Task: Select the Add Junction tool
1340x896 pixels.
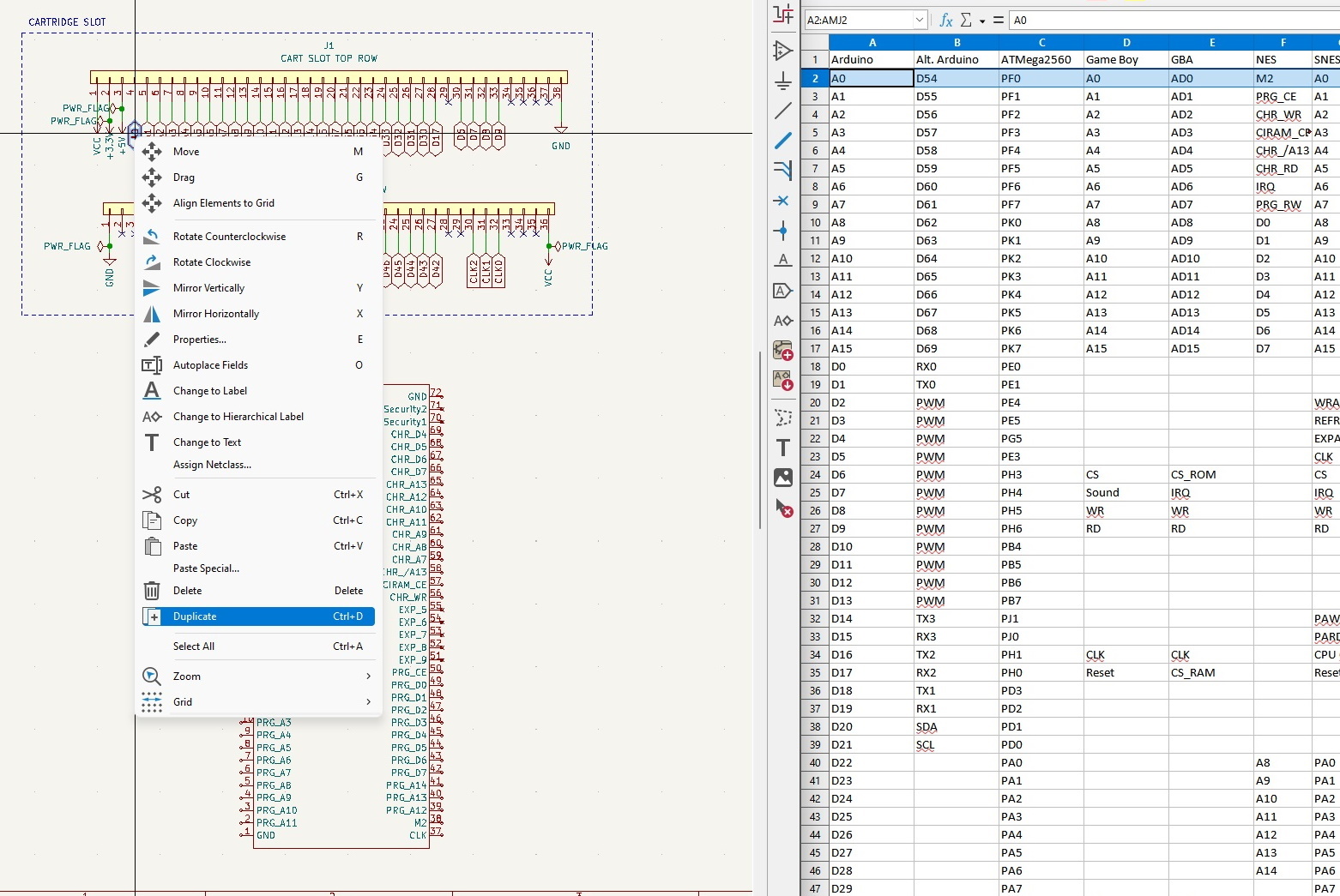Action: pos(782,230)
